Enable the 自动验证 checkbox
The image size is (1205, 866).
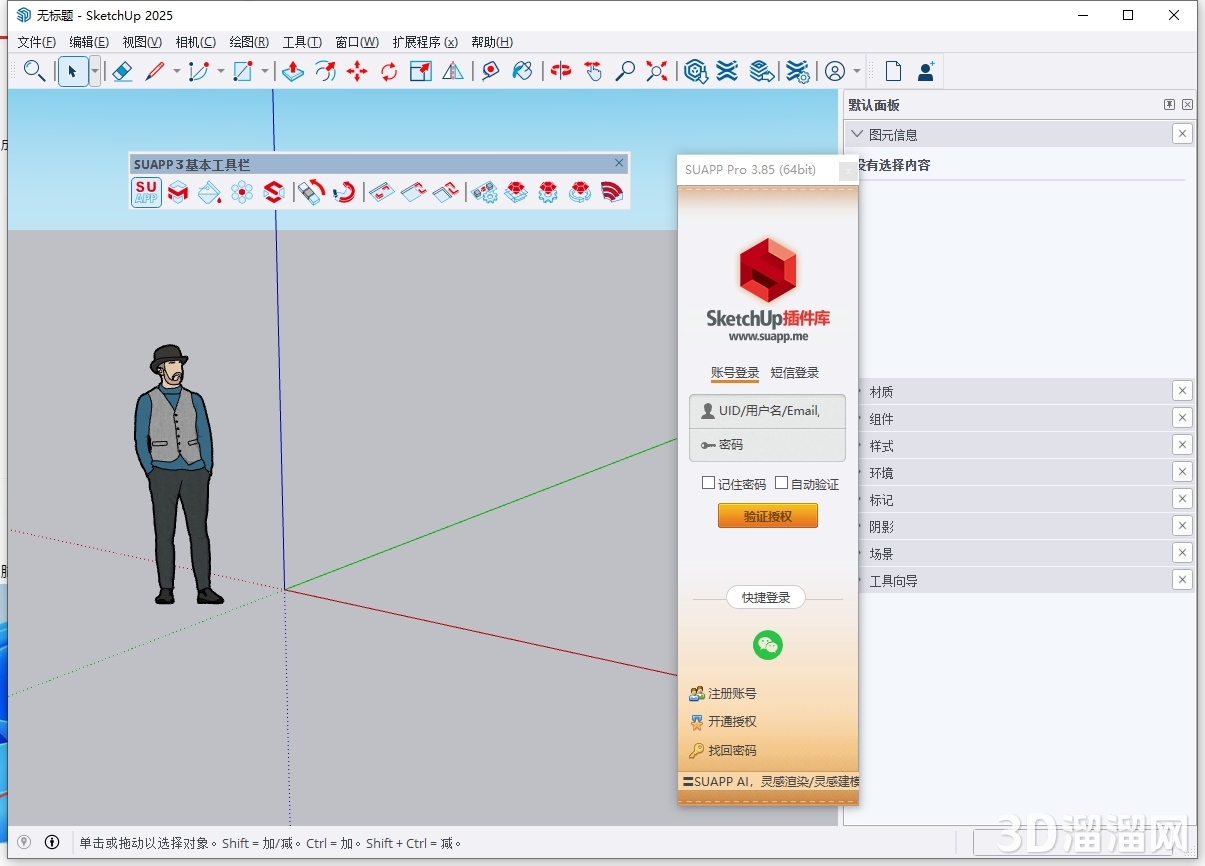tap(782, 483)
